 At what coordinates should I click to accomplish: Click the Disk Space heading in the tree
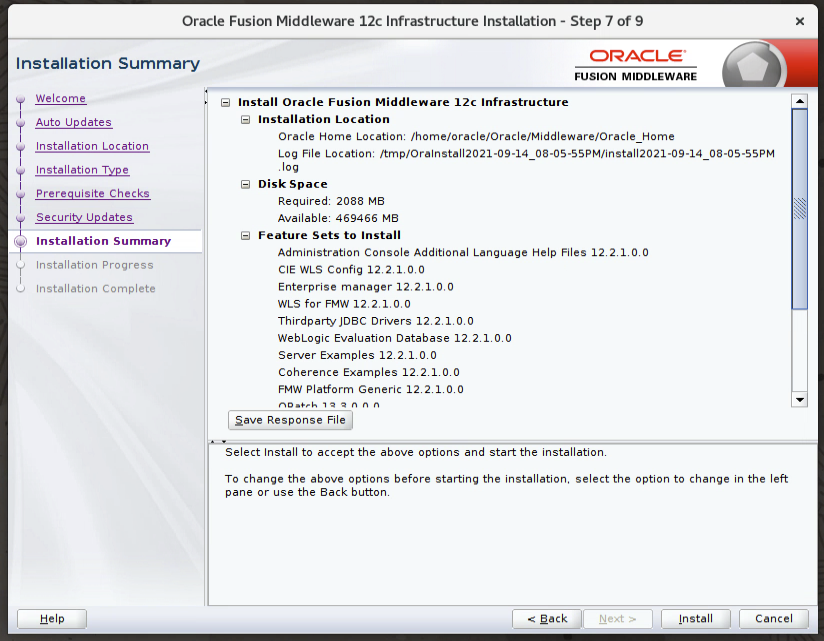pos(293,184)
